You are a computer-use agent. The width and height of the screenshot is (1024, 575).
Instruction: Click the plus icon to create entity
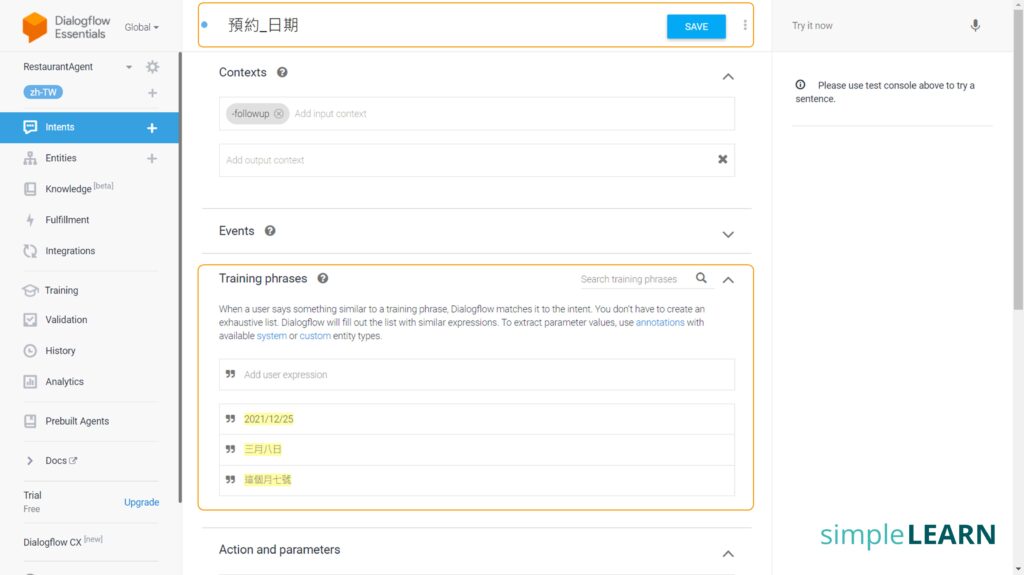coord(152,158)
